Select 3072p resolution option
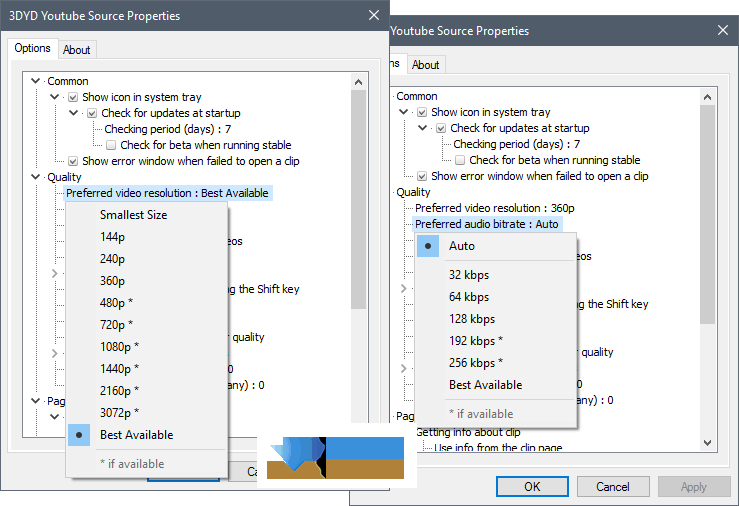The image size is (739, 506). [x=147, y=413]
